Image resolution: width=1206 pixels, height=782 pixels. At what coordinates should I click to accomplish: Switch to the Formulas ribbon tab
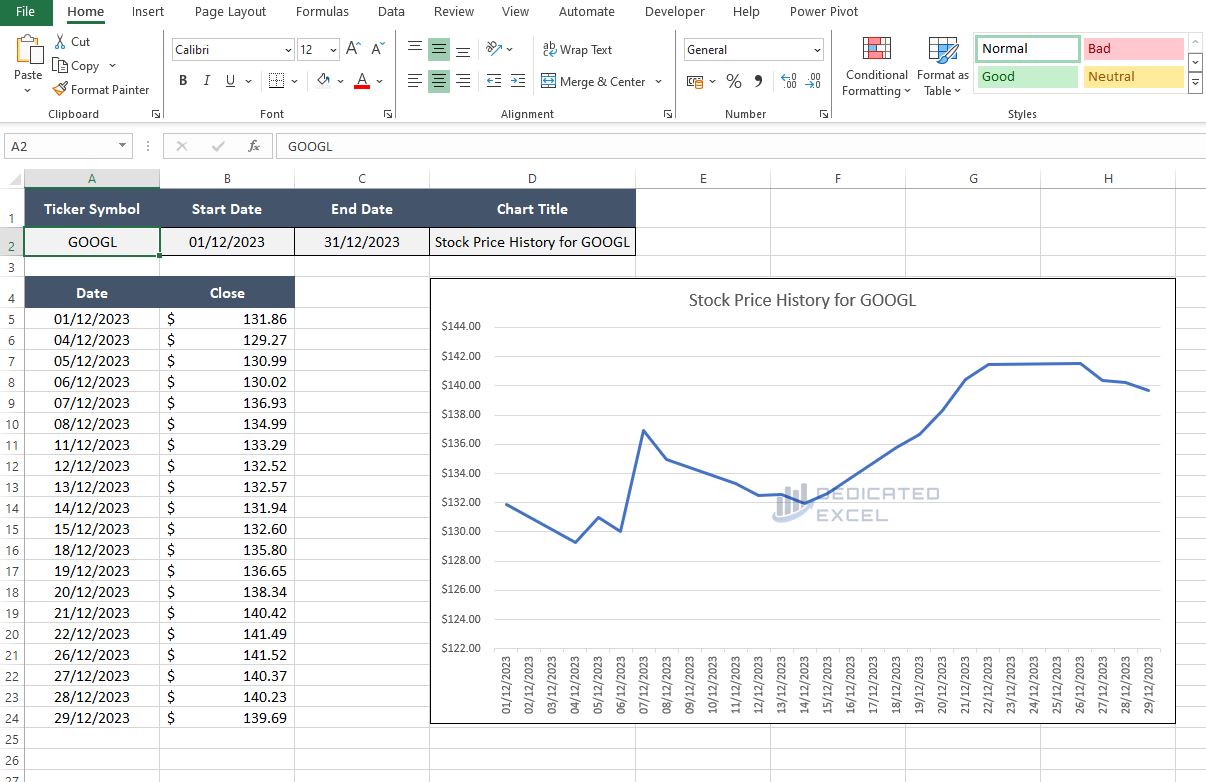(322, 12)
